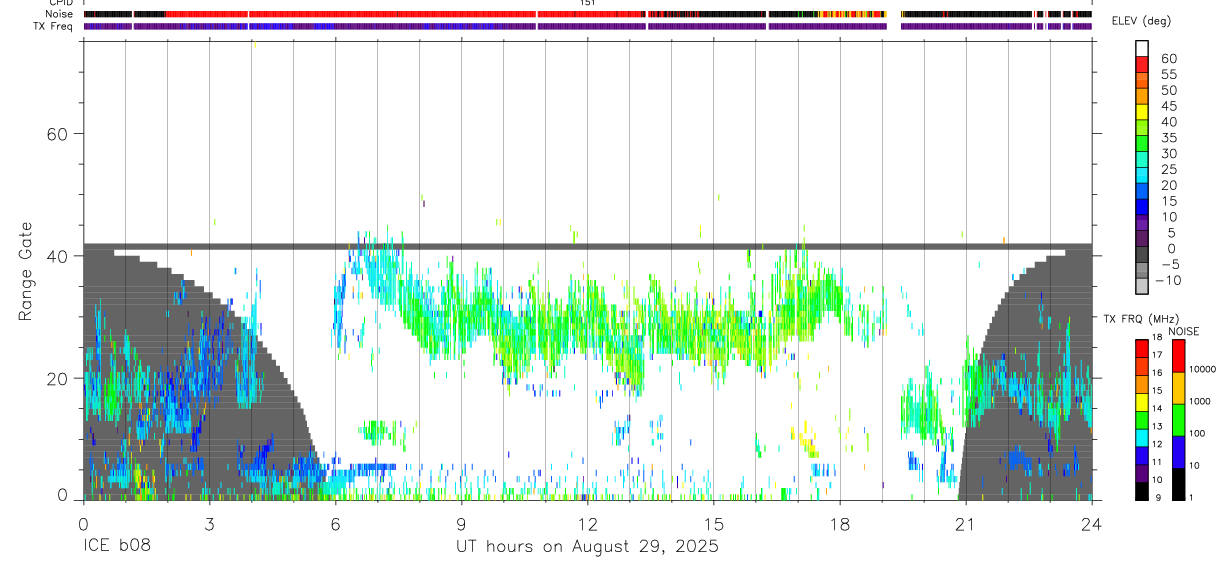The height and width of the screenshot is (567, 1228).
Task: Pick the cyan segment of the TX FRQ colorbar
Action: 1142,437
